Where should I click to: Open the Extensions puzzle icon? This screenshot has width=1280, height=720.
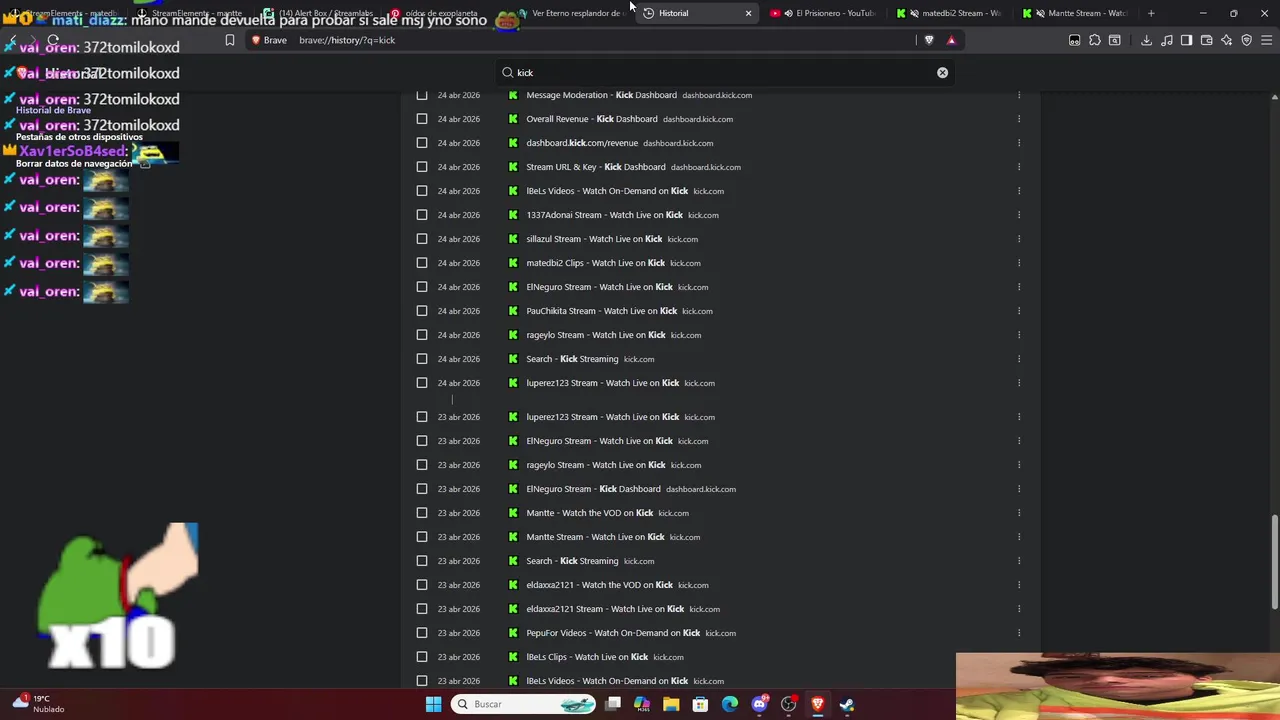pos(1094,40)
